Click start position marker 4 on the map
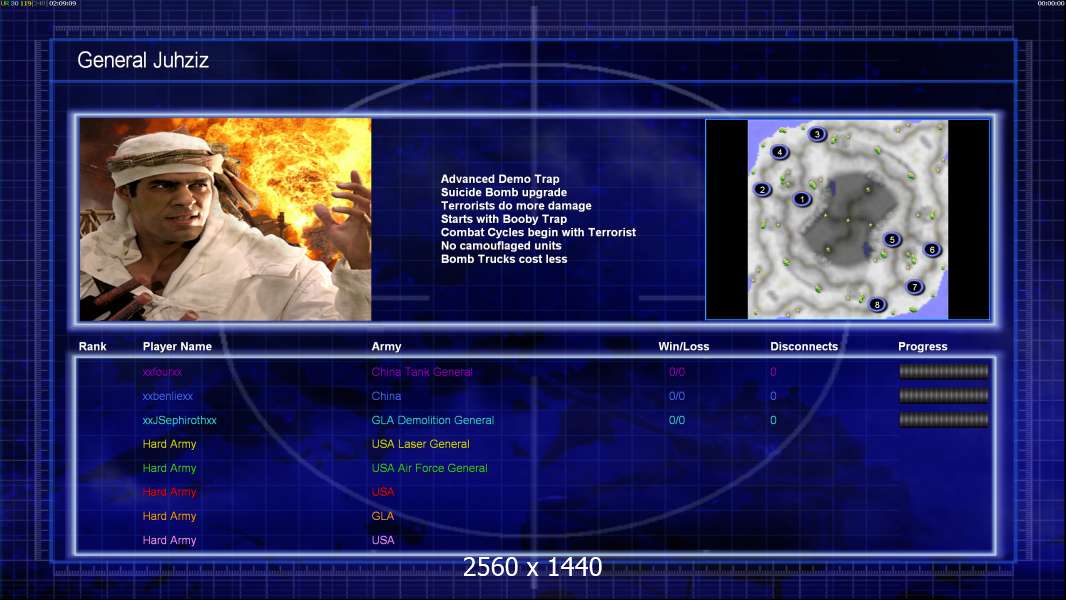 (780, 152)
